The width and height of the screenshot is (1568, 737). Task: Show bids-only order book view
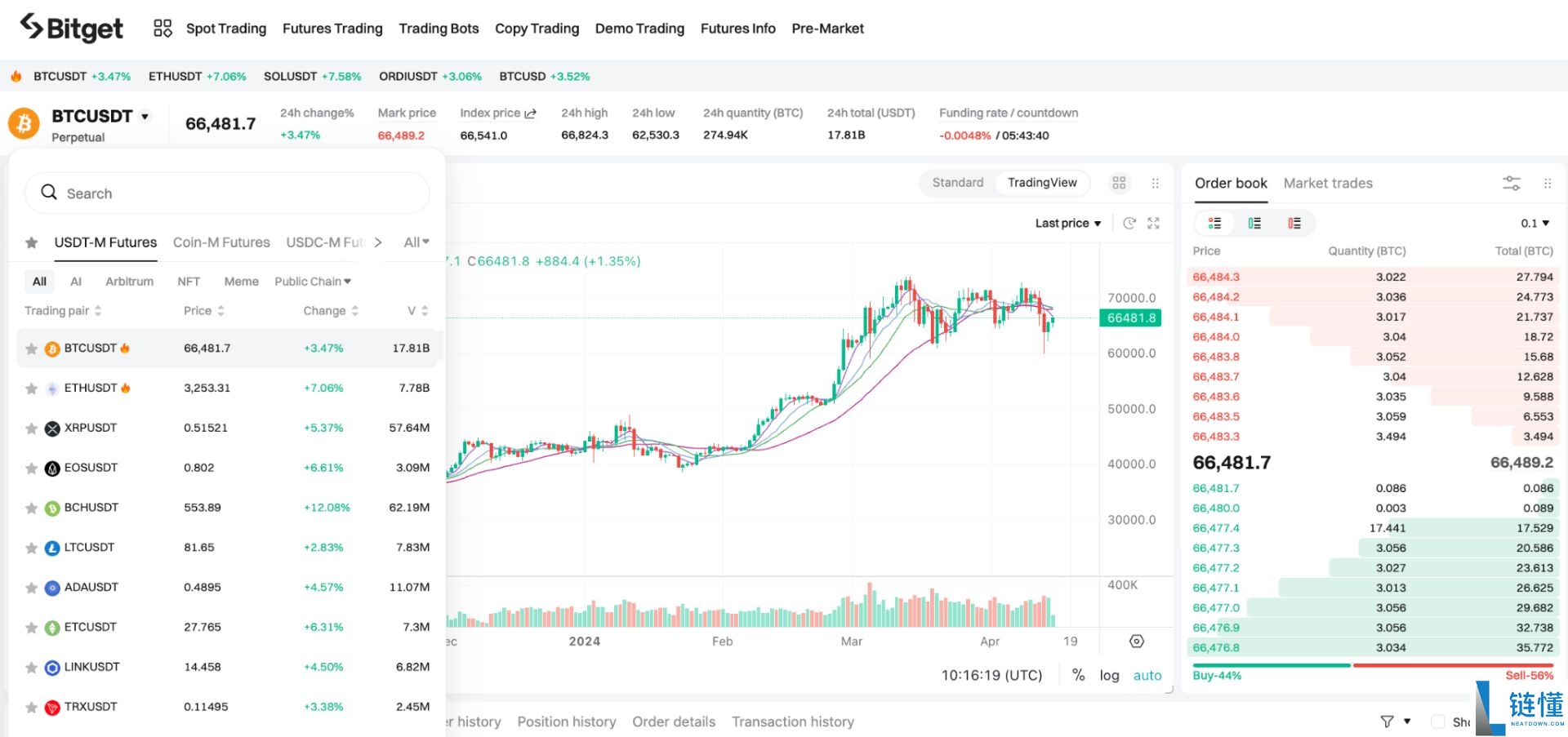(x=1254, y=223)
